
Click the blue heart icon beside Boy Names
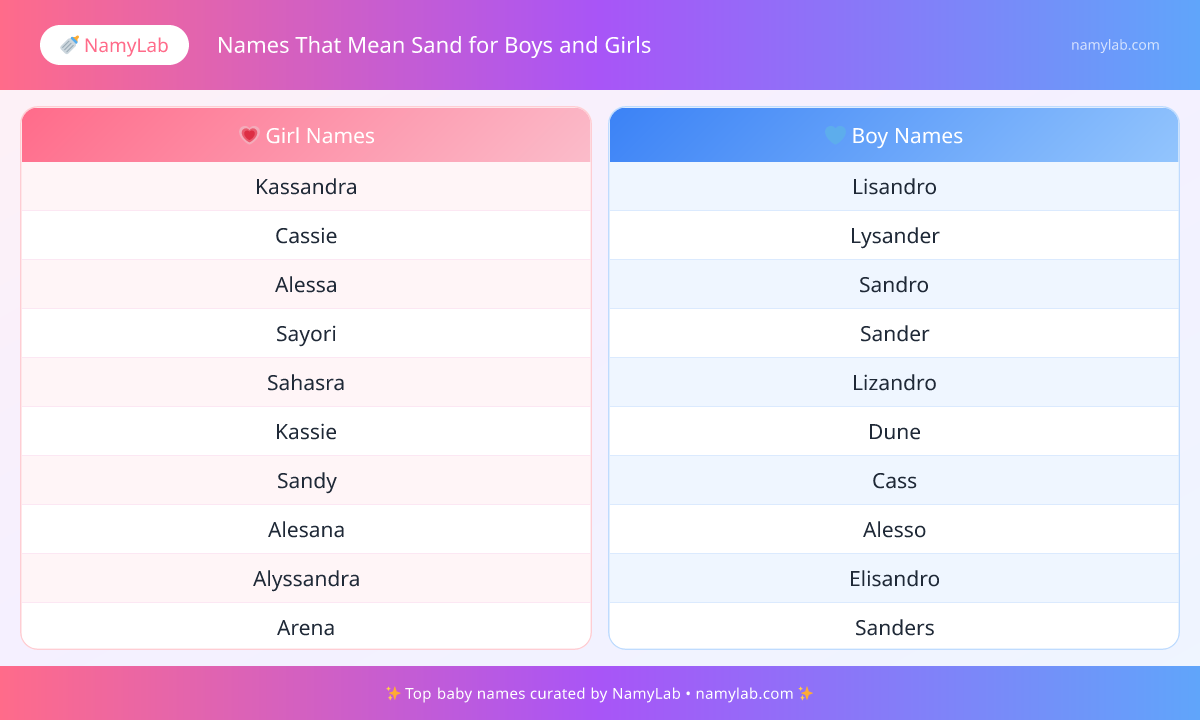coord(835,135)
